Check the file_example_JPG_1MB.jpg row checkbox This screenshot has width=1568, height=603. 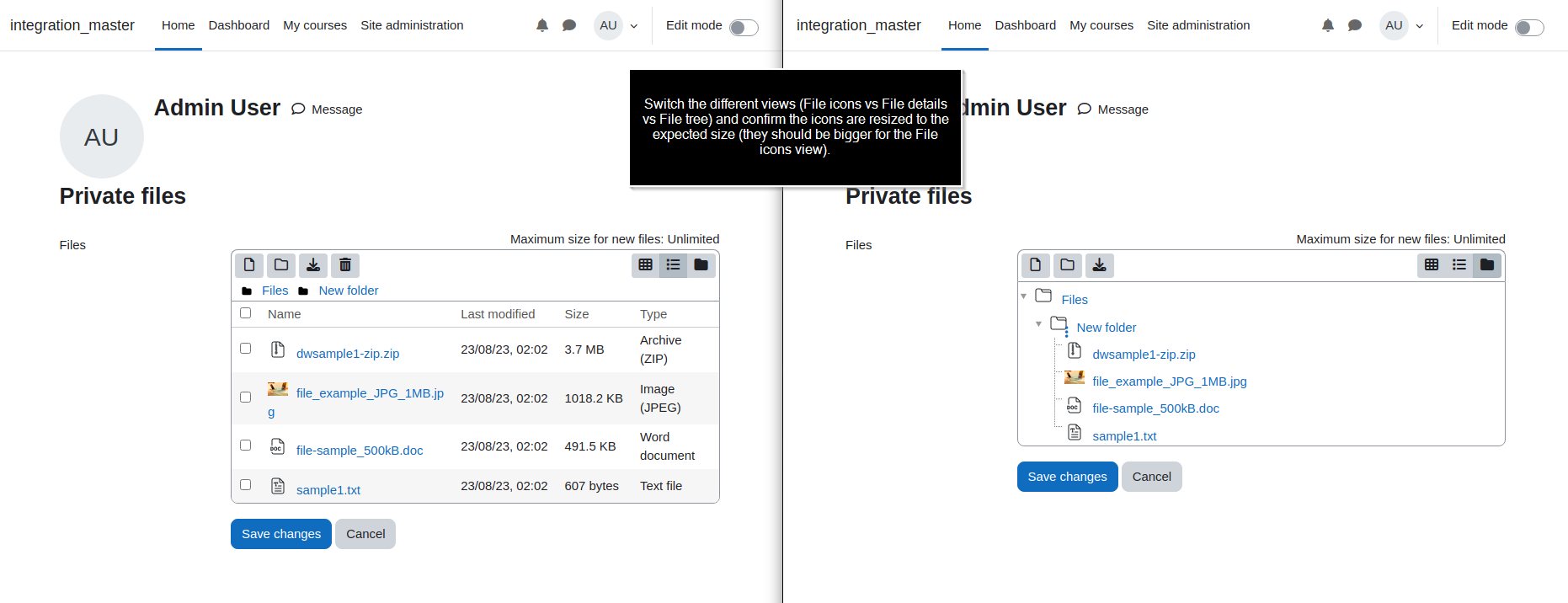(x=246, y=398)
